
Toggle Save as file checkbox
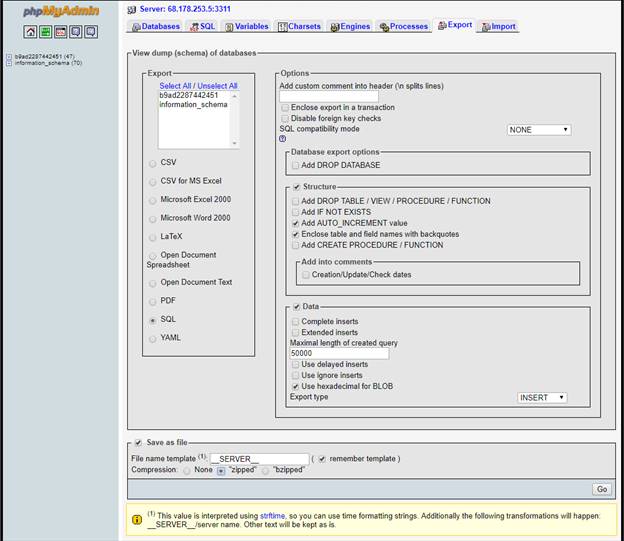click(x=138, y=443)
